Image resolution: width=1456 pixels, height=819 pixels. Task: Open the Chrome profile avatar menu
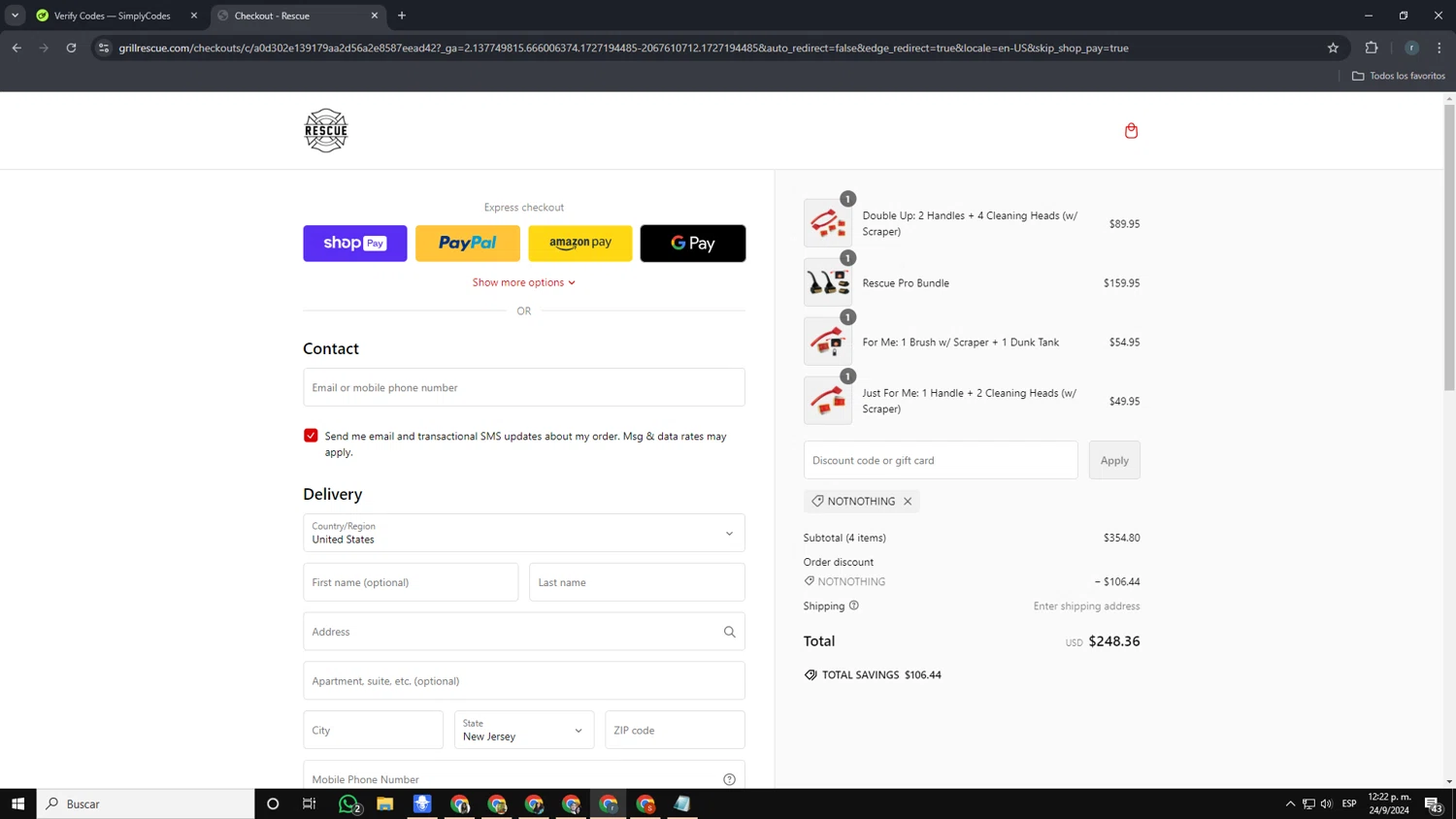click(1411, 48)
